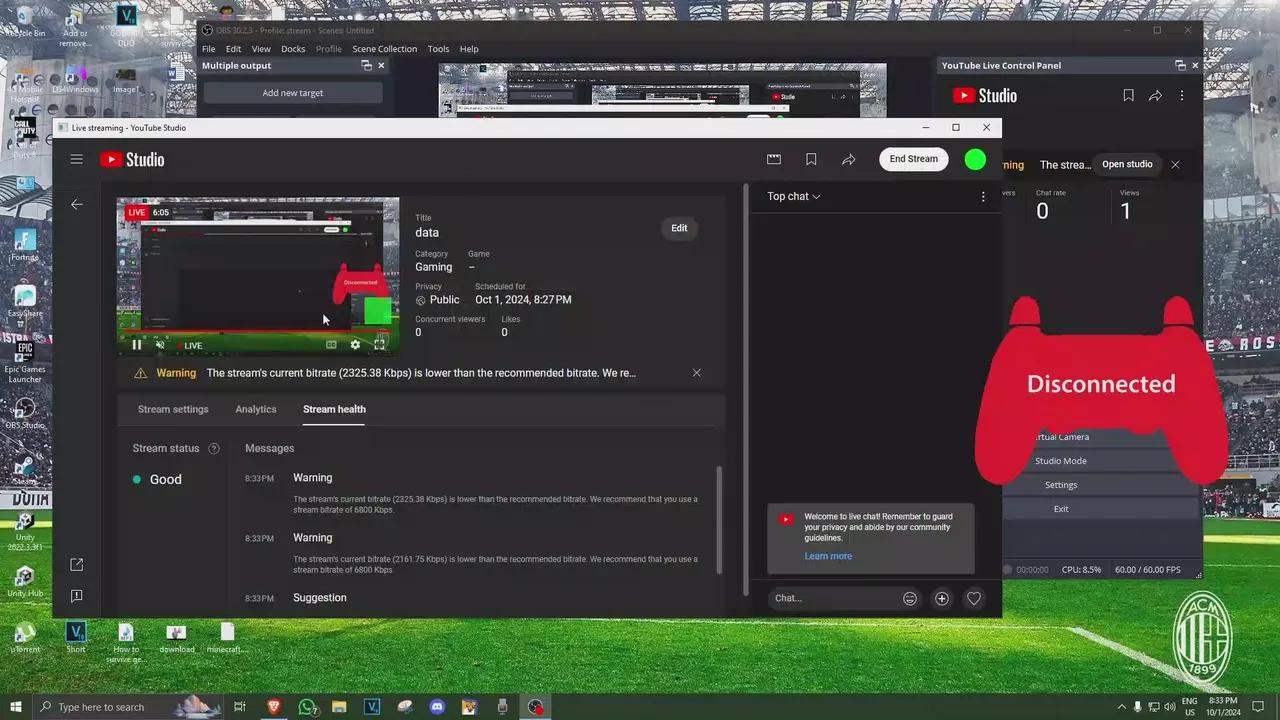This screenshot has width=1280, height=720.
Task: Open the View menu in OBS
Action: [261, 49]
